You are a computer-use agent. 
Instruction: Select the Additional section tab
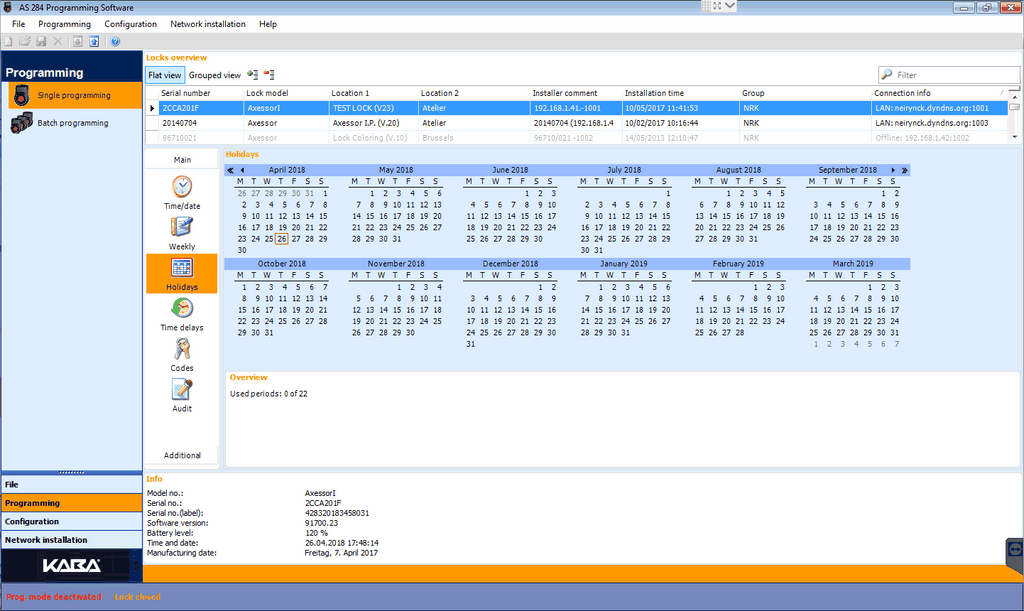point(182,456)
